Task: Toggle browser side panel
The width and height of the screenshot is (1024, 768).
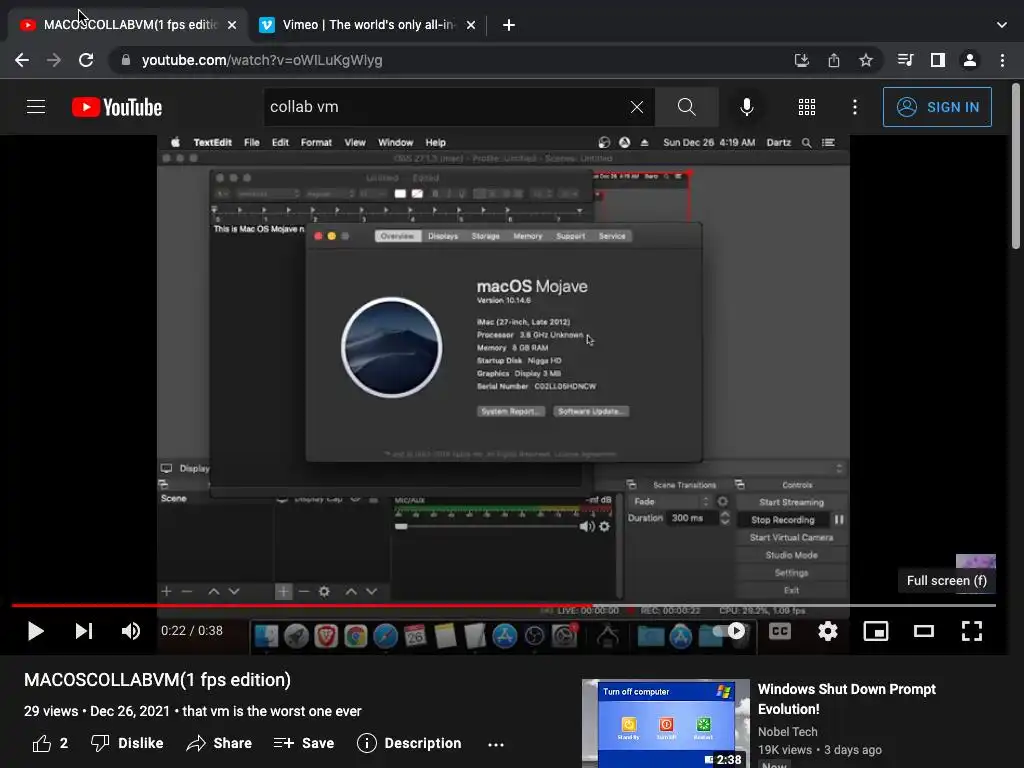Action: [x=938, y=60]
